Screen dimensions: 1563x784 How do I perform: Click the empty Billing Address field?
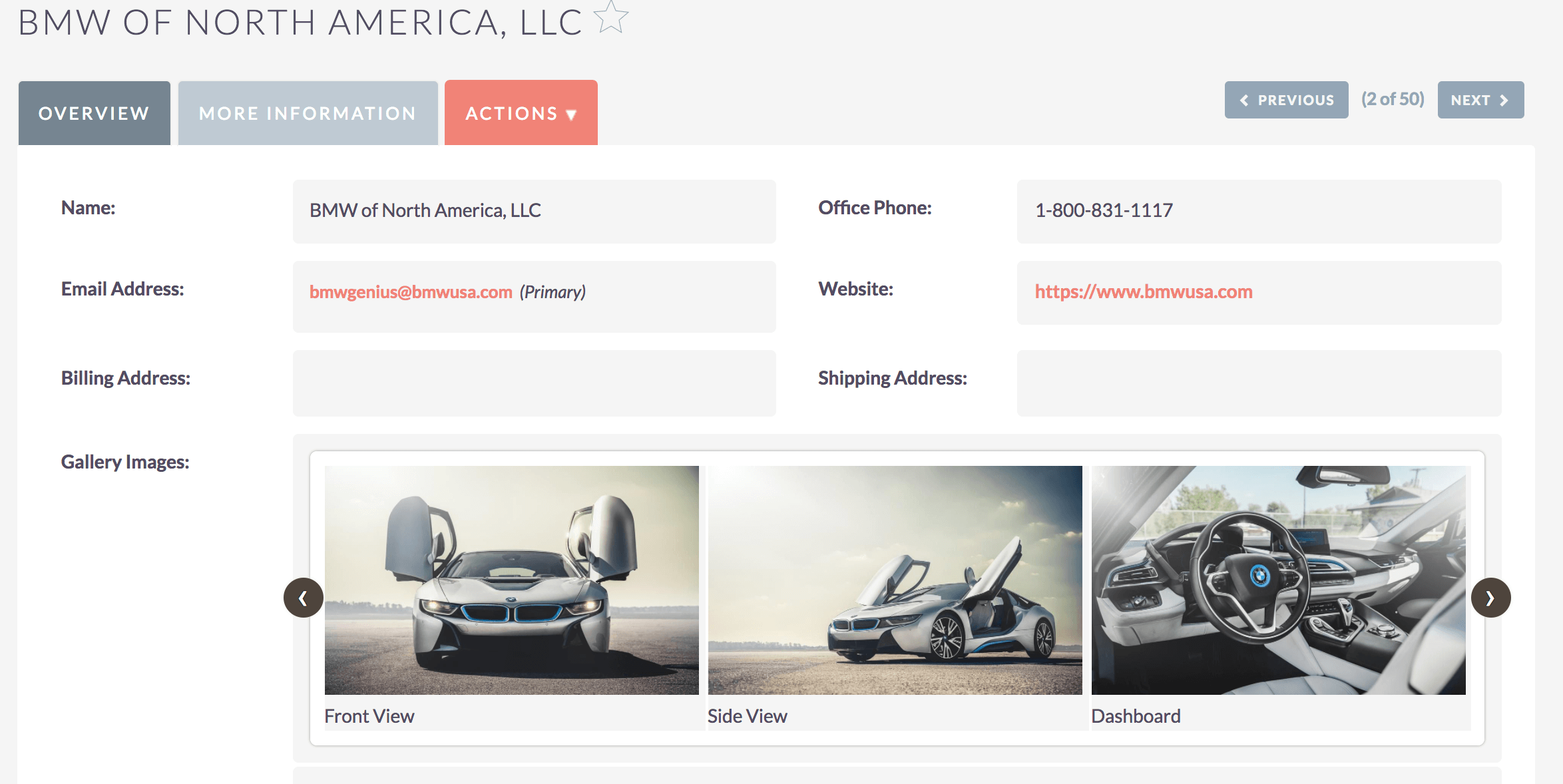(x=535, y=383)
